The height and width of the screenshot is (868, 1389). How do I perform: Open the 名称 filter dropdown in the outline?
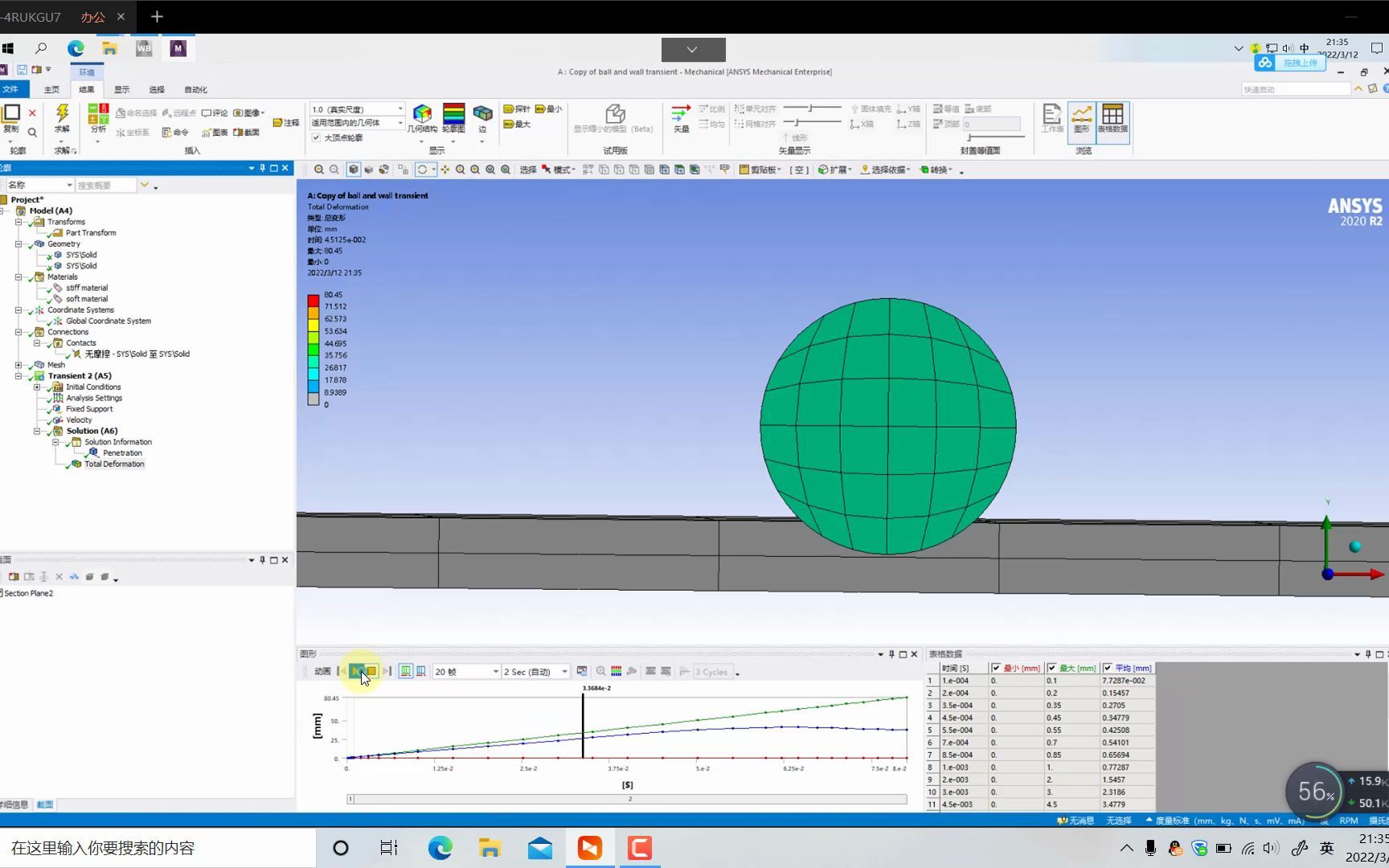tap(40, 185)
